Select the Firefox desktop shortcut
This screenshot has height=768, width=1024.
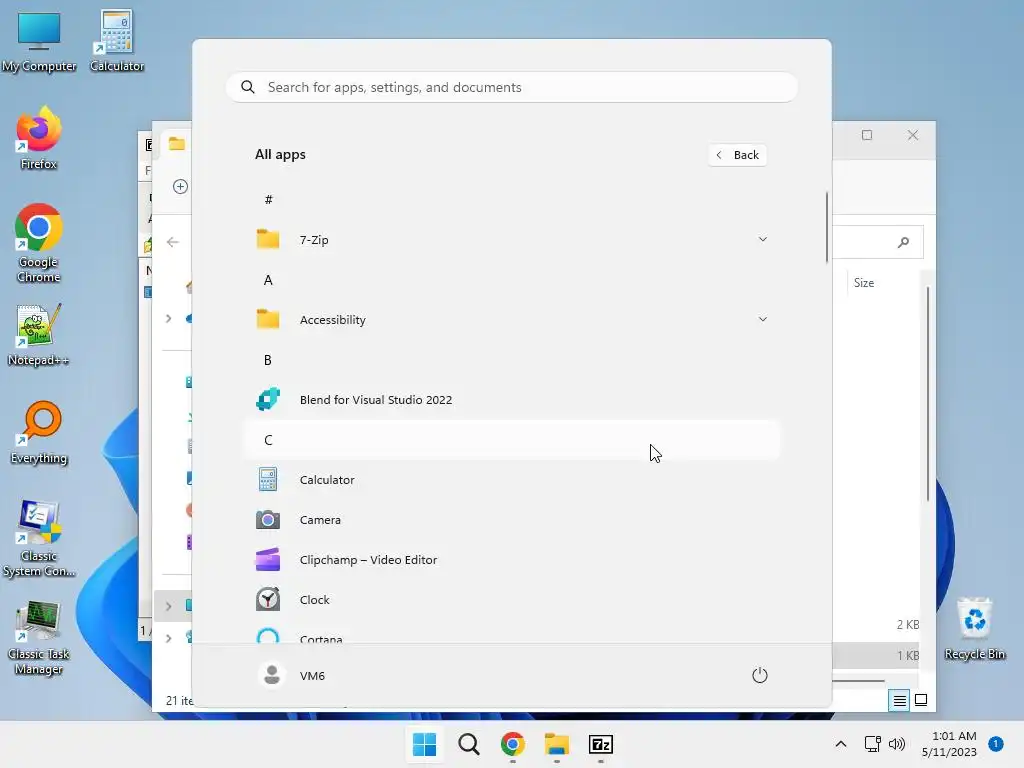(39, 138)
